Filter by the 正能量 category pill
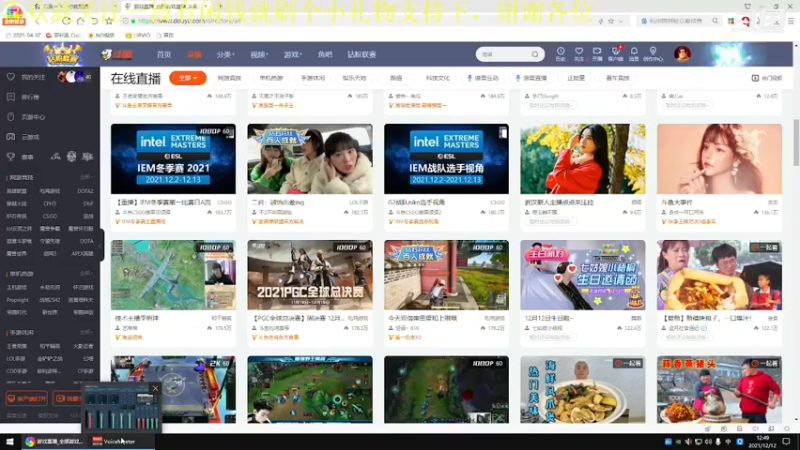This screenshot has height=450, width=800. 576,78
